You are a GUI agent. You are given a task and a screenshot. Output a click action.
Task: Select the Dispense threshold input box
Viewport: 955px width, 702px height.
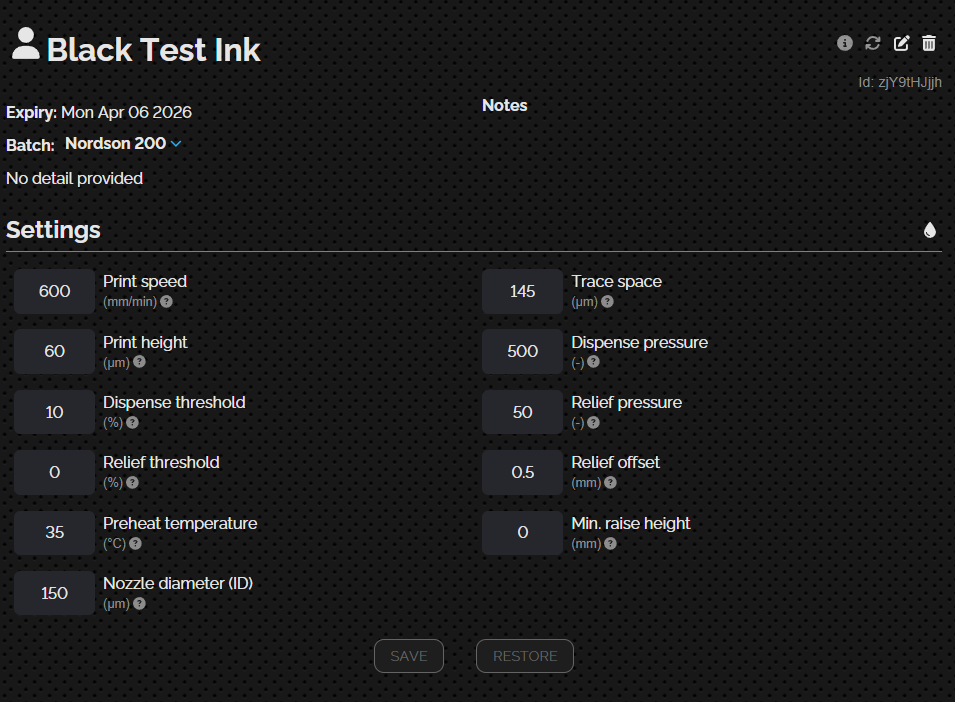(55, 412)
